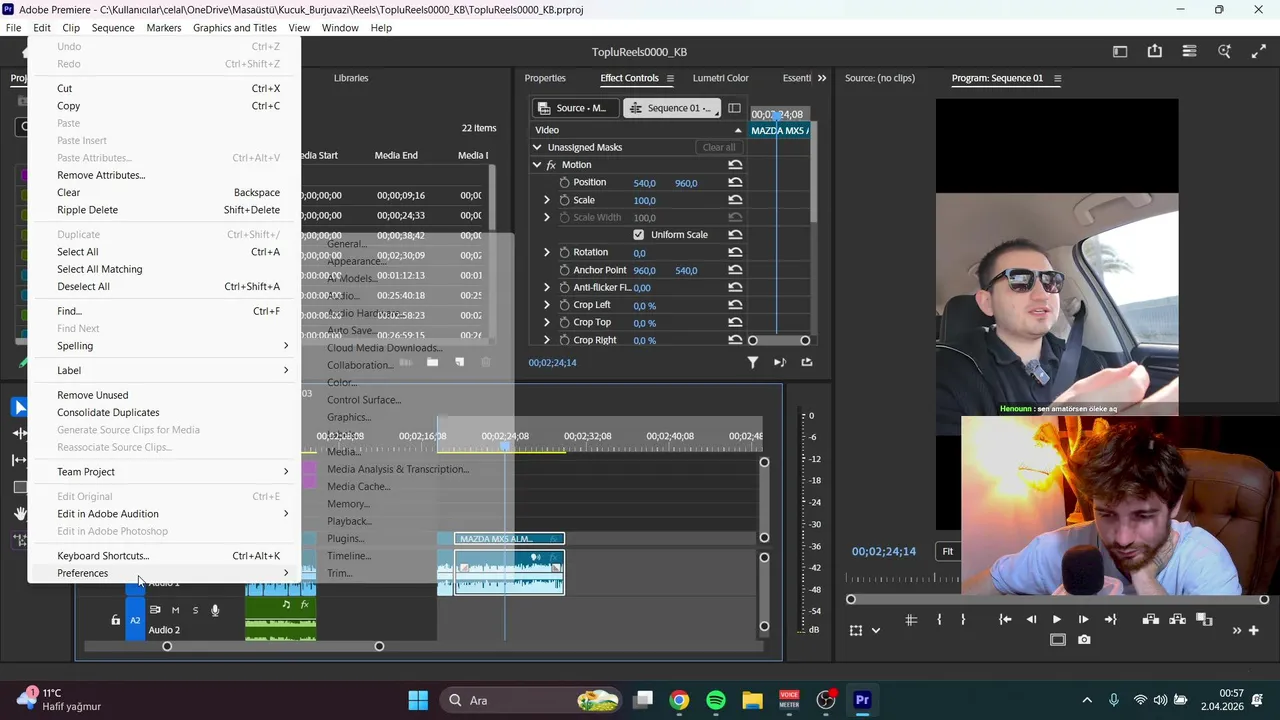Screen dimensions: 1280x720
Task: Toggle the Uniform Scale checkbox
Action: click(638, 235)
